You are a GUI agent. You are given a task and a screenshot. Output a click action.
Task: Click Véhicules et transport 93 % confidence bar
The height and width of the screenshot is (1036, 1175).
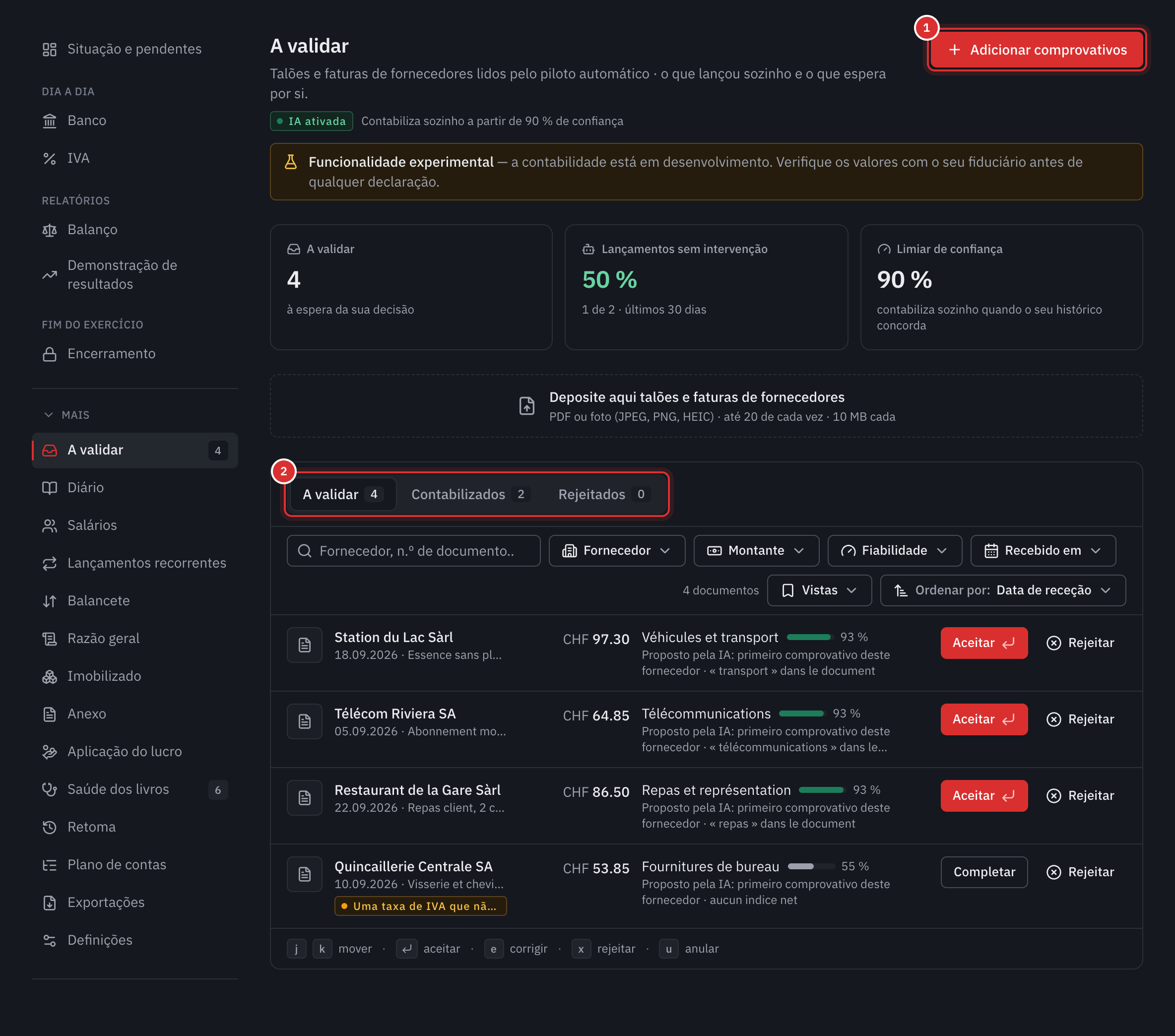tap(810, 637)
